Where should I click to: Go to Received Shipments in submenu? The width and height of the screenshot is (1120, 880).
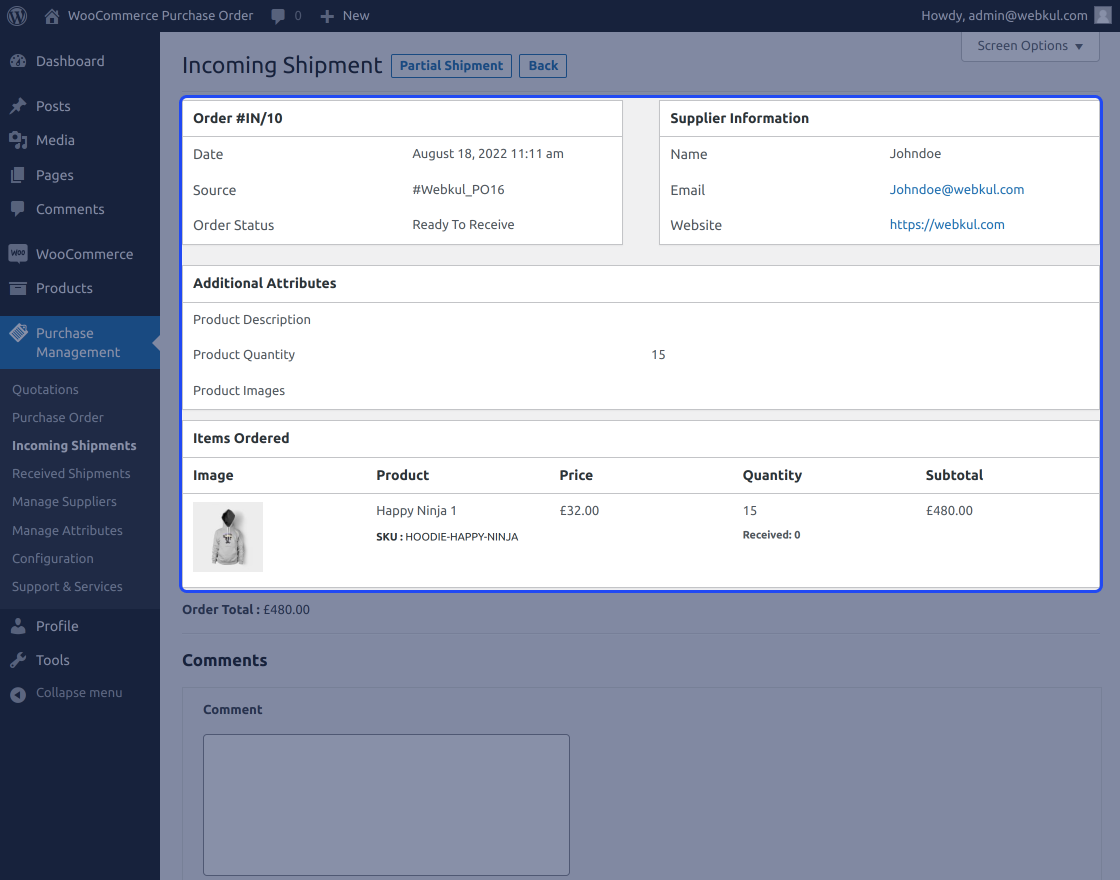71,473
